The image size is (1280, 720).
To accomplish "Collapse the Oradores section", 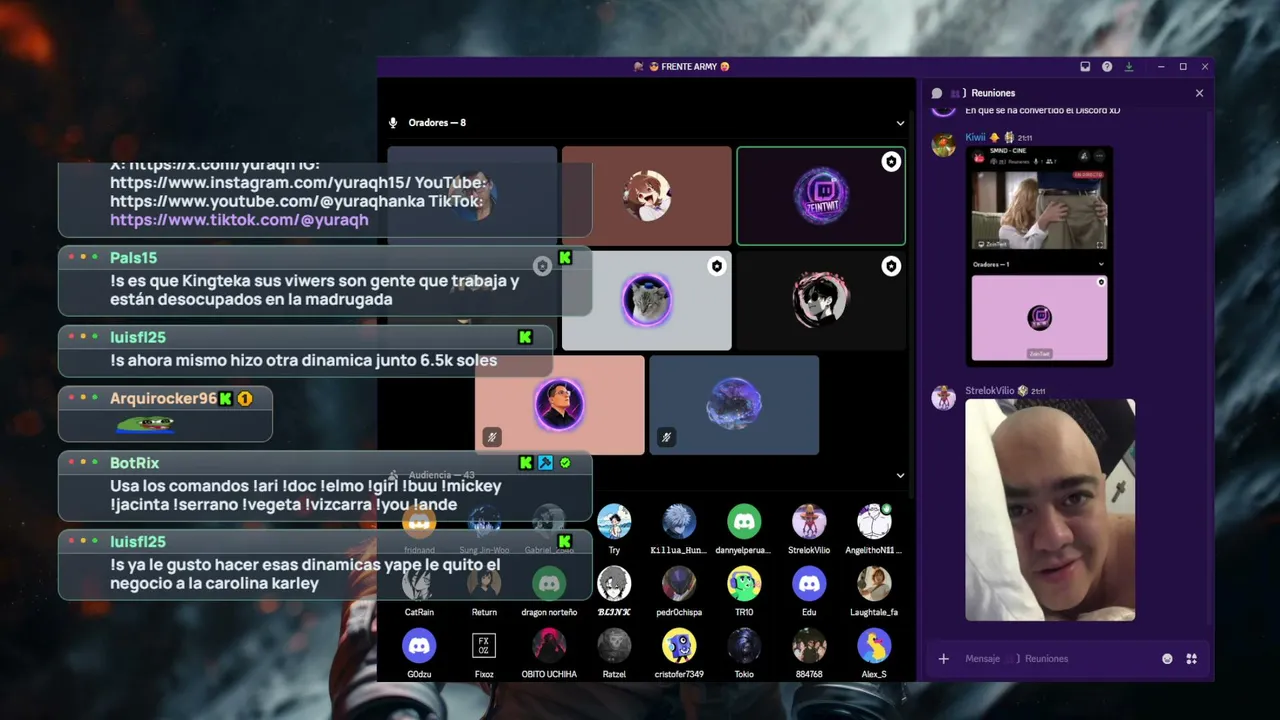I will pyautogui.click(x=900, y=123).
